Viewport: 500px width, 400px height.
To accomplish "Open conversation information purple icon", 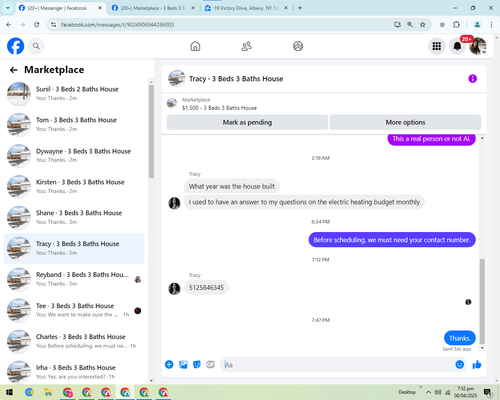I will click(473, 79).
